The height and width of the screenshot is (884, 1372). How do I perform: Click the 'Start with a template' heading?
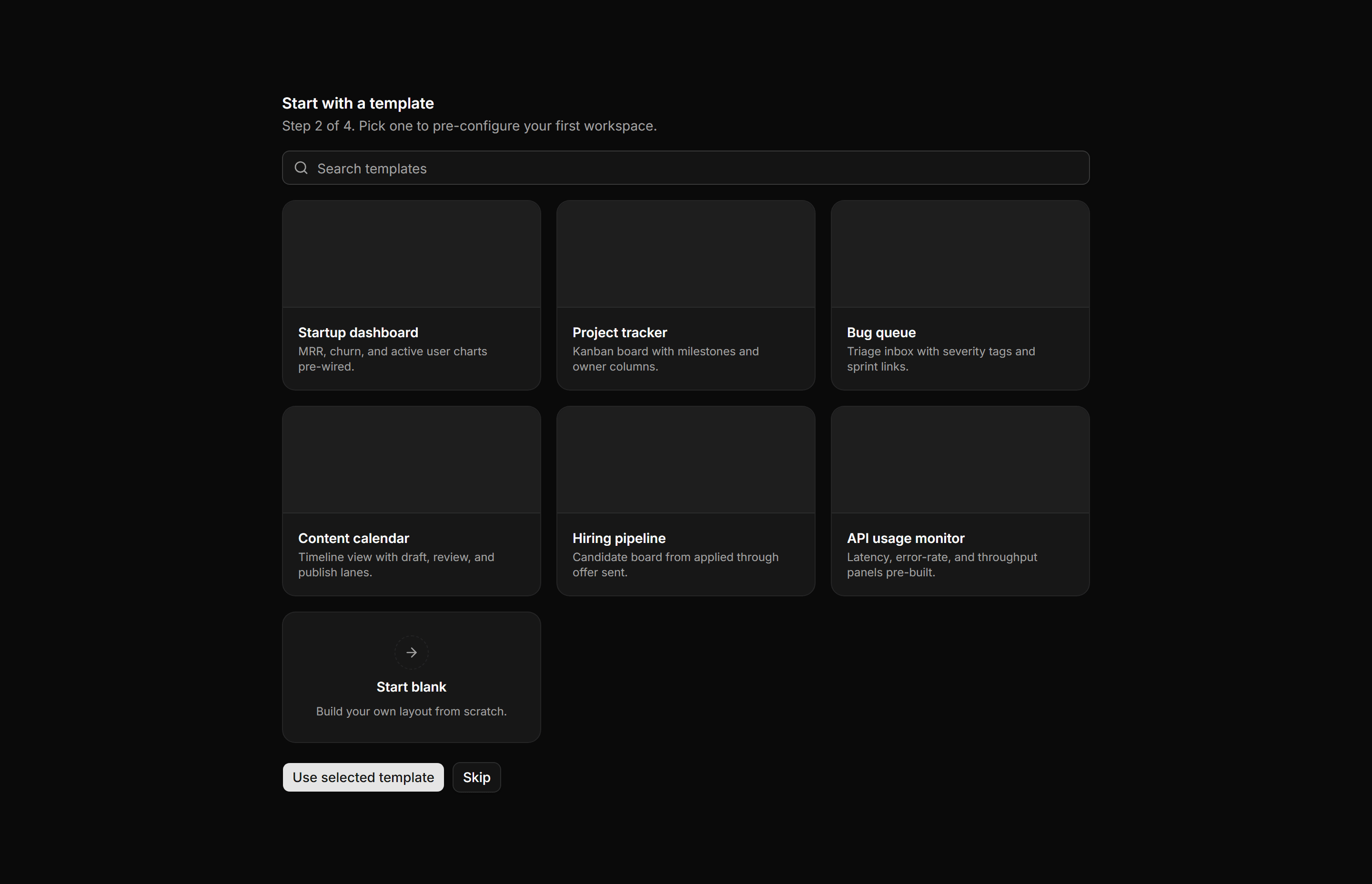coord(358,103)
